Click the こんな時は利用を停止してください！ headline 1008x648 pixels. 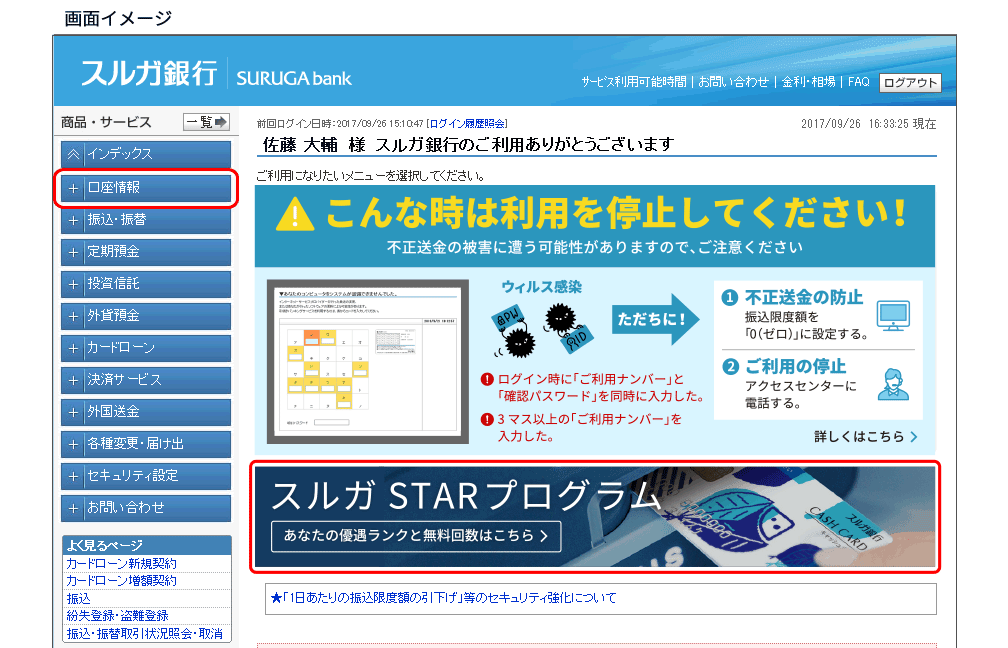[616, 213]
